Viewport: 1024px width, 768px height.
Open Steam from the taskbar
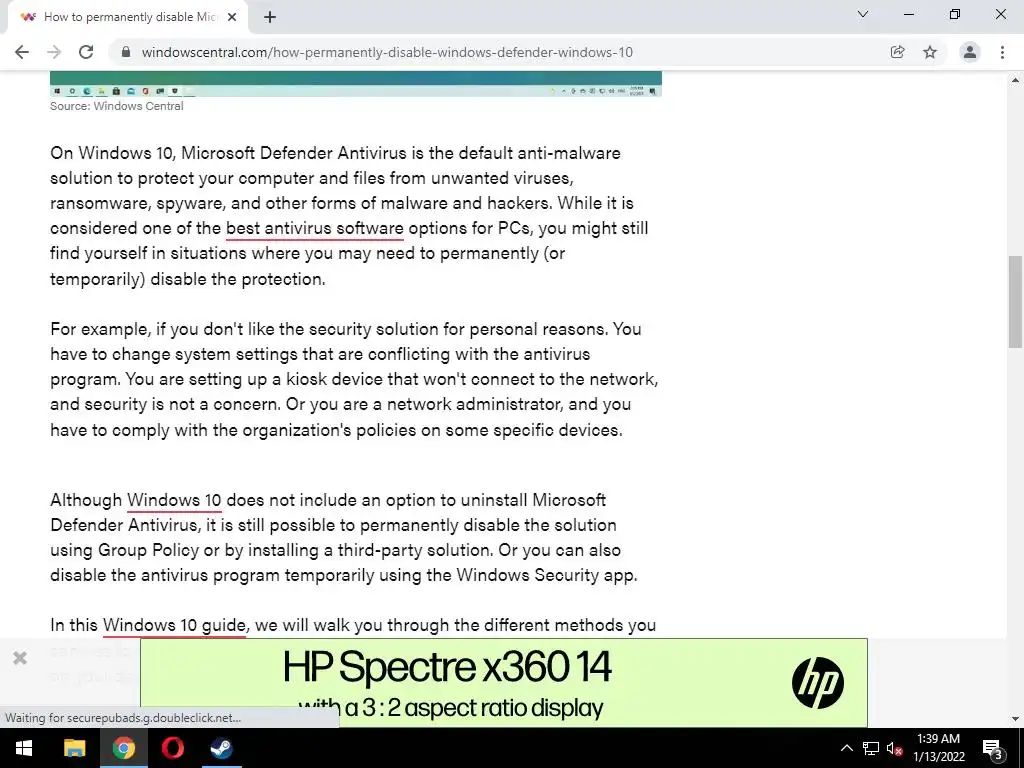tap(221, 748)
